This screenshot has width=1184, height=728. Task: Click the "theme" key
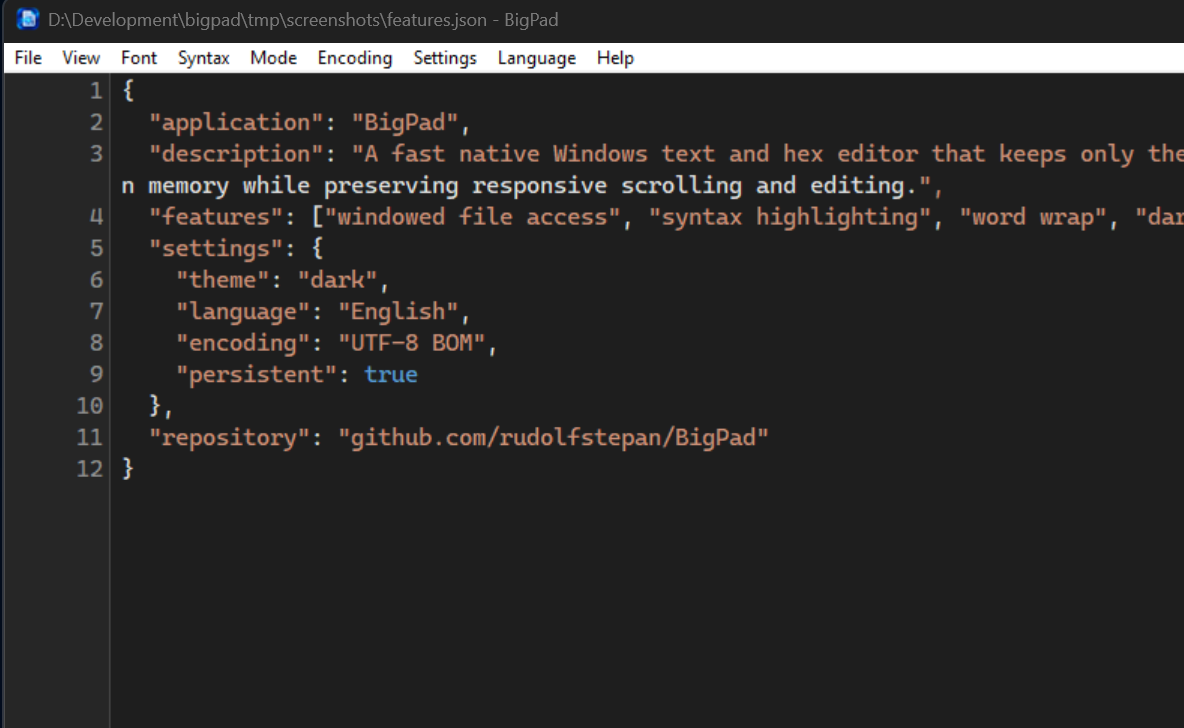tap(223, 280)
